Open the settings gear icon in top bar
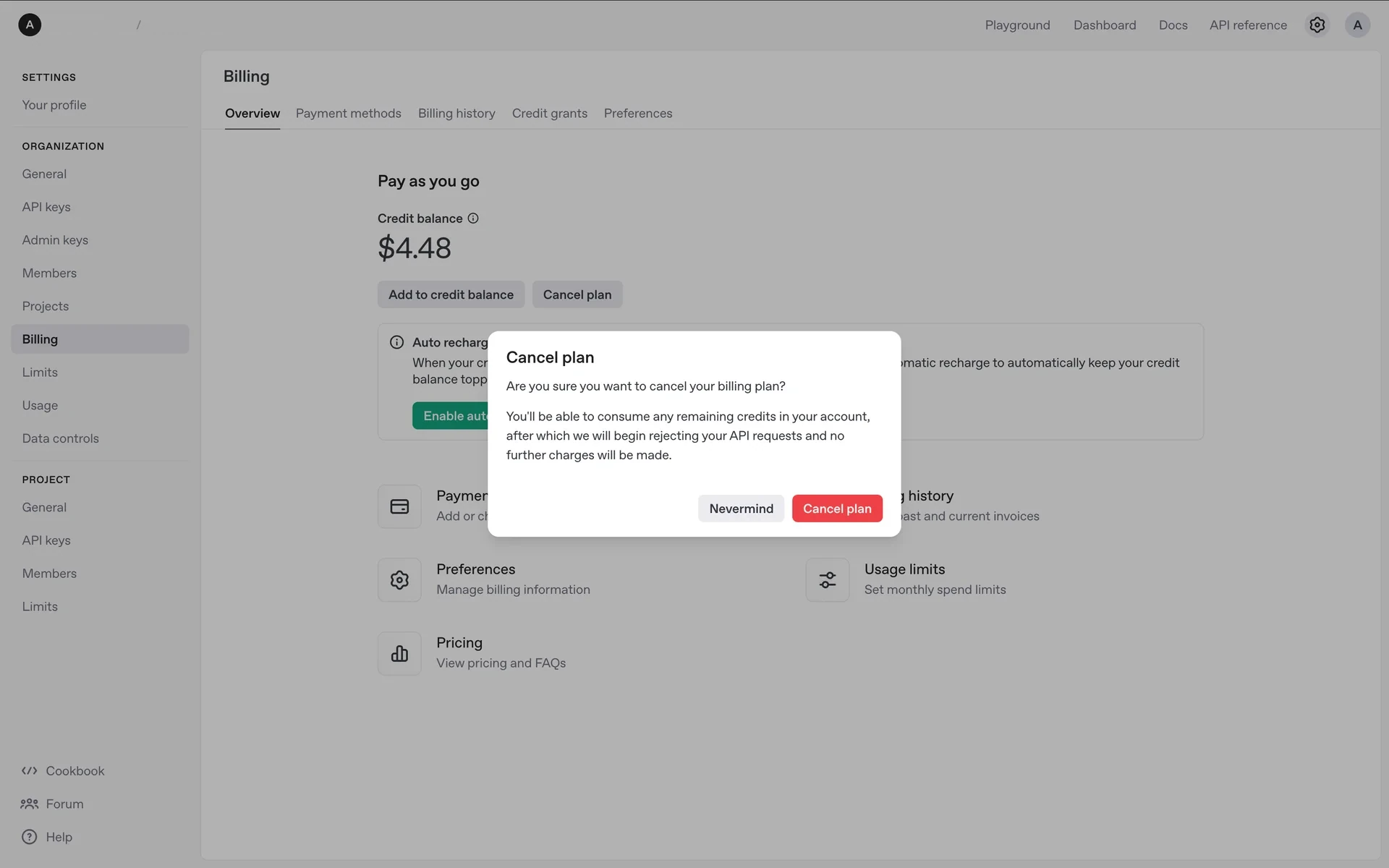The image size is (1389, 868). tap(1317, 25)
